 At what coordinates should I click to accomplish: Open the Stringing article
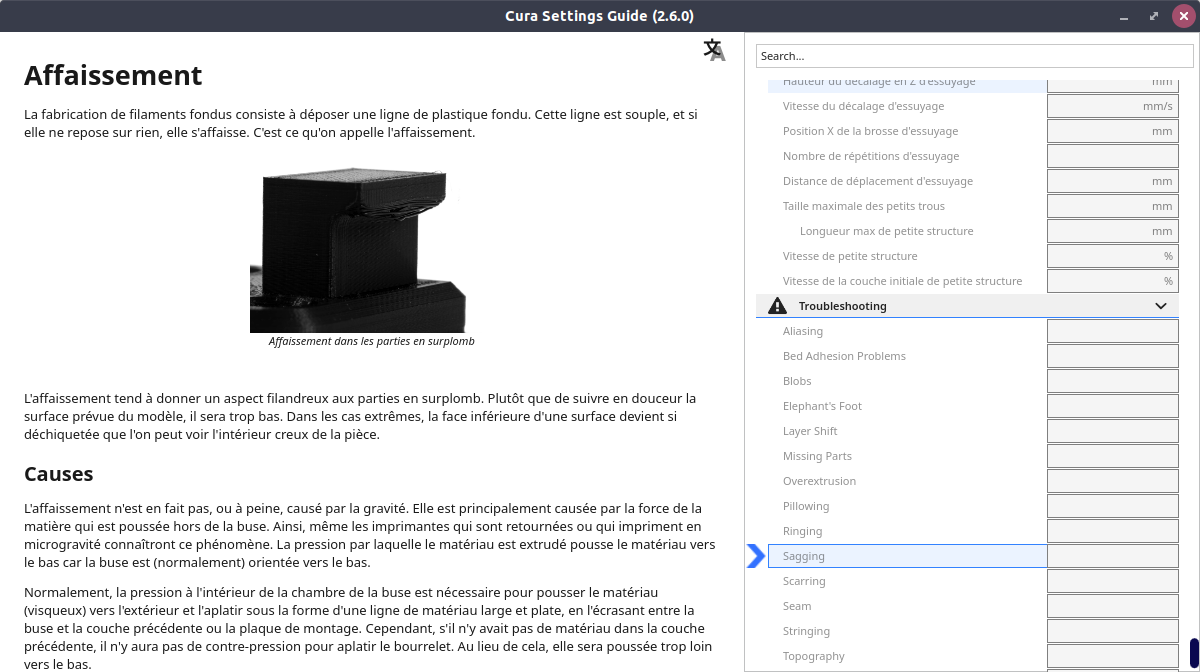(806, 631)
